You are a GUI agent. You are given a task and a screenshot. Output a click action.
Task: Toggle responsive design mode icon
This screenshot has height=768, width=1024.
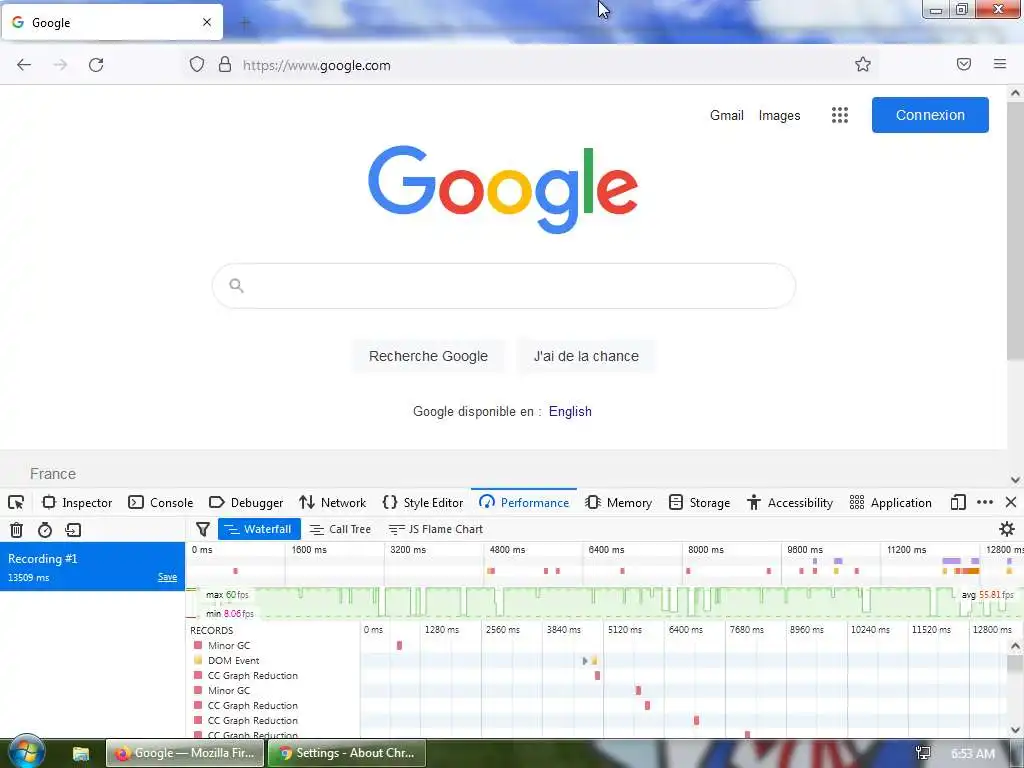point(958,502)
